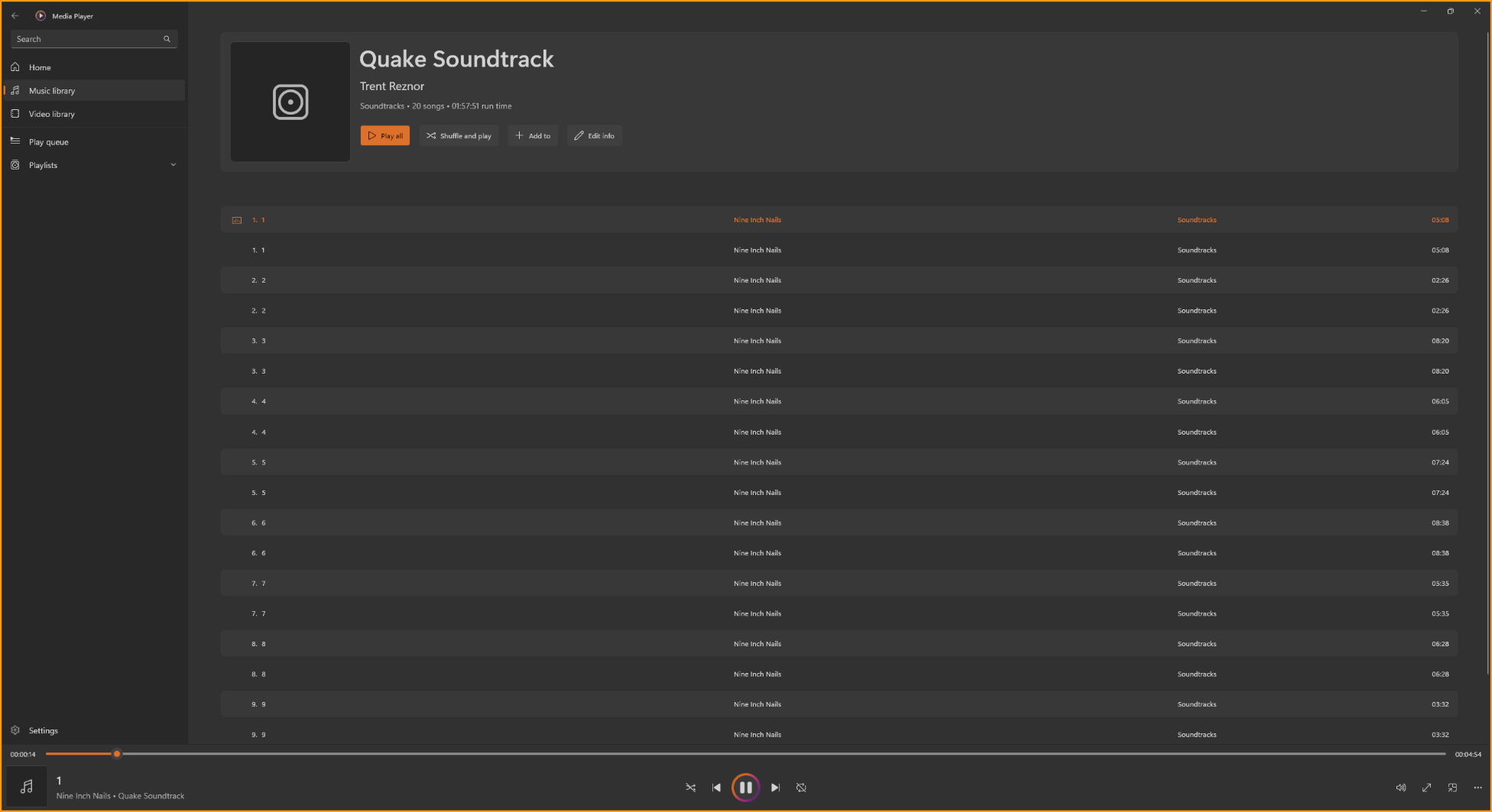Viewport: 1492px width, 812px height.
Task: Click the search magnifier icon
Action: coord(167,39)
